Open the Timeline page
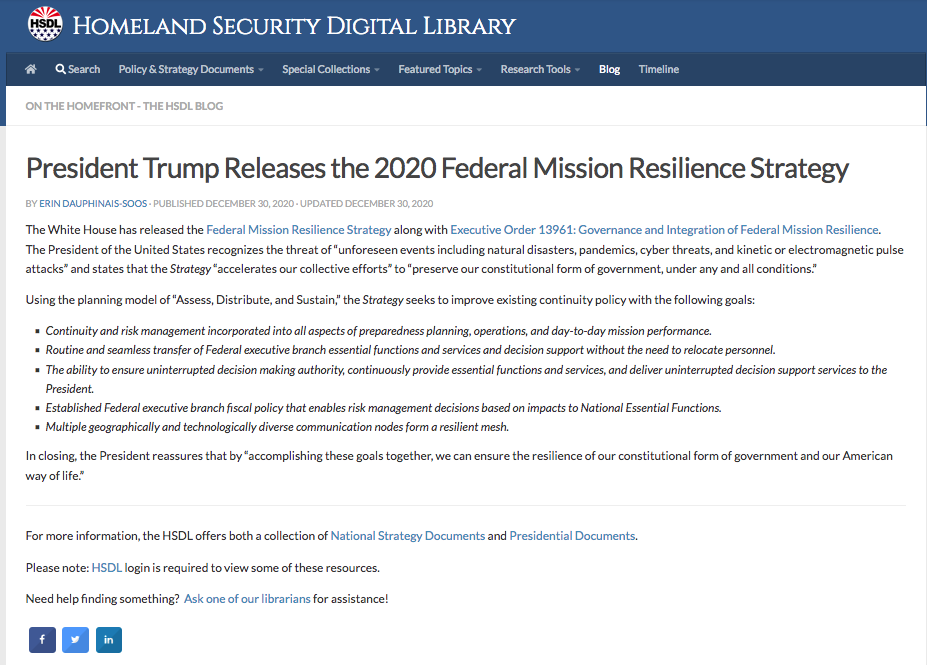The width and height of the screenshot is (927, 665). click(658, 69)
